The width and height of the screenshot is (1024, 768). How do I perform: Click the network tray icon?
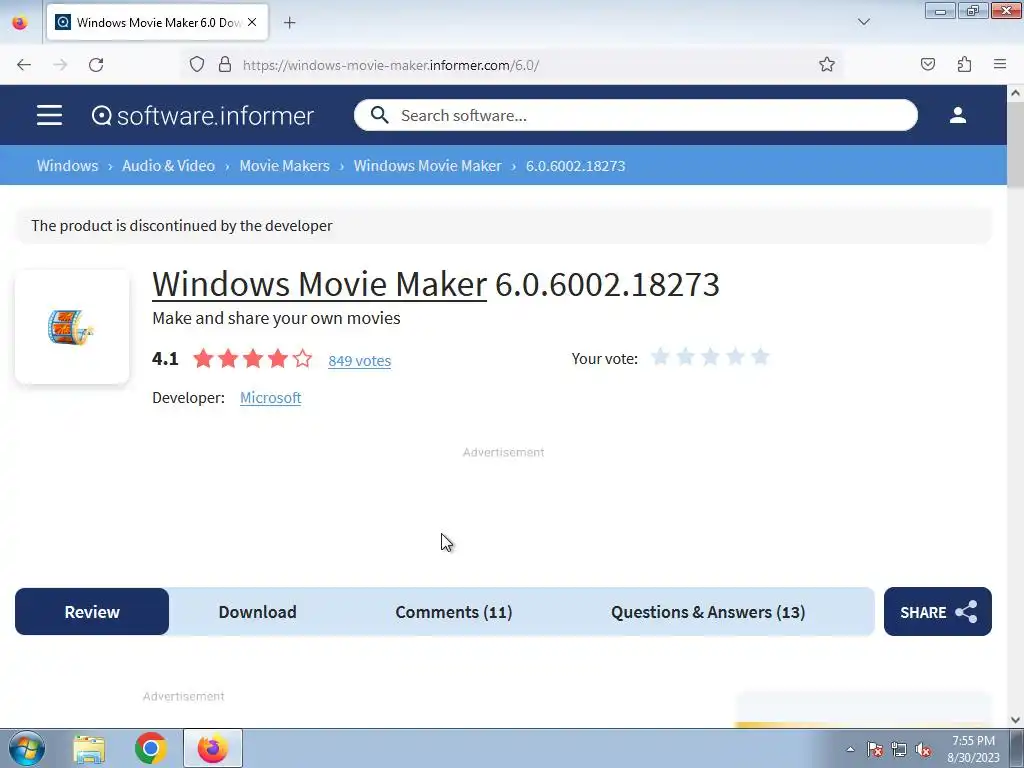coord(899,749)
